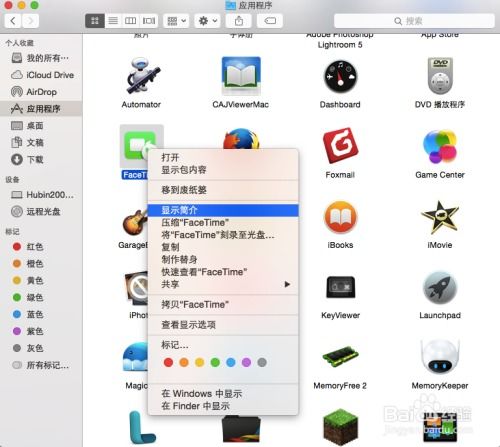Screen dimensions: 500x447
Task: Select the FaceTime app icon
Action: 140,145
